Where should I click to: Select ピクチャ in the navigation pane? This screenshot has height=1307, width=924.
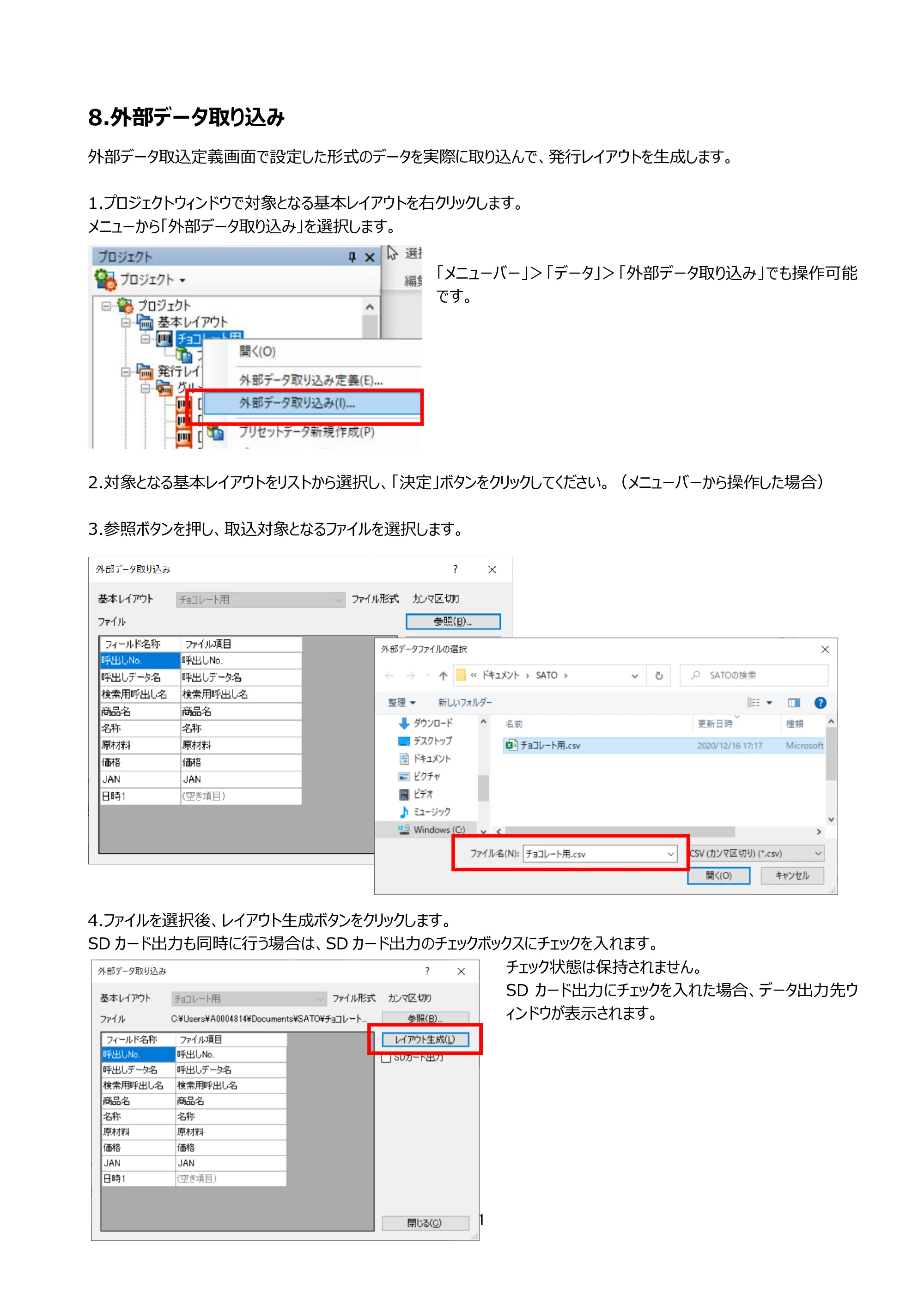pos(419,776)
